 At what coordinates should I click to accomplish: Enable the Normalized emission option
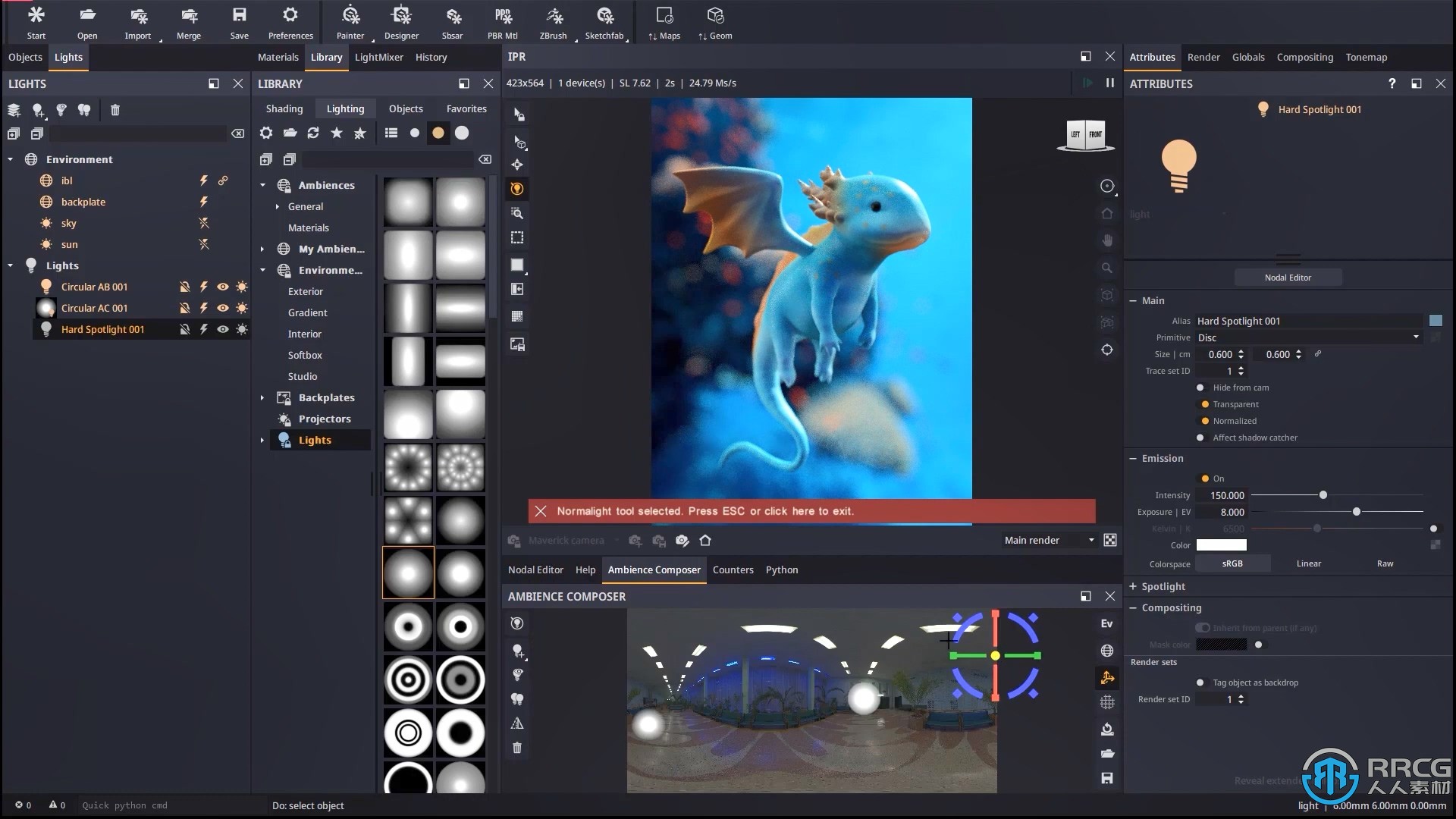1202,420
